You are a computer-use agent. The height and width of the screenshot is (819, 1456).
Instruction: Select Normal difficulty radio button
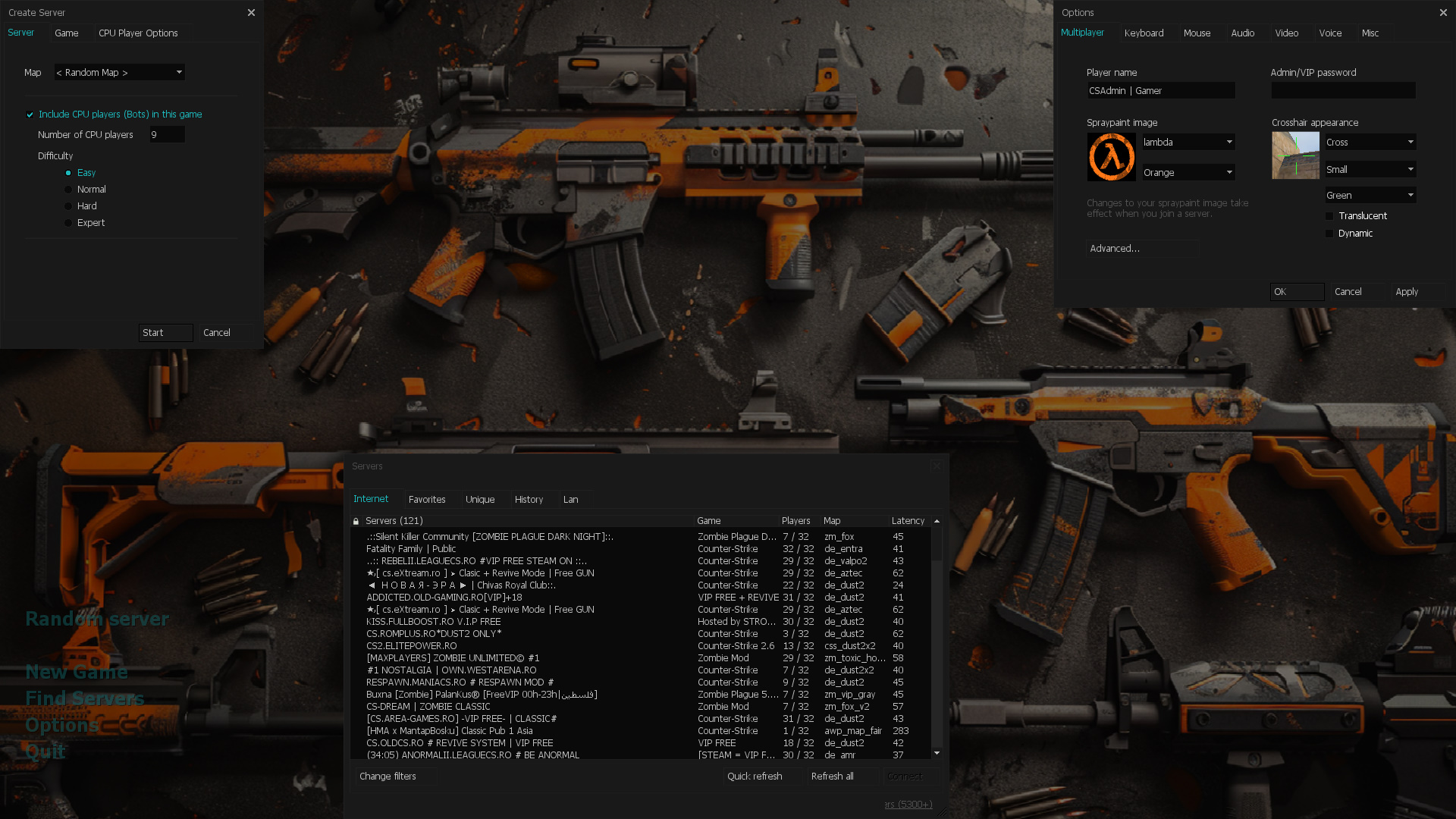[68, 190]
